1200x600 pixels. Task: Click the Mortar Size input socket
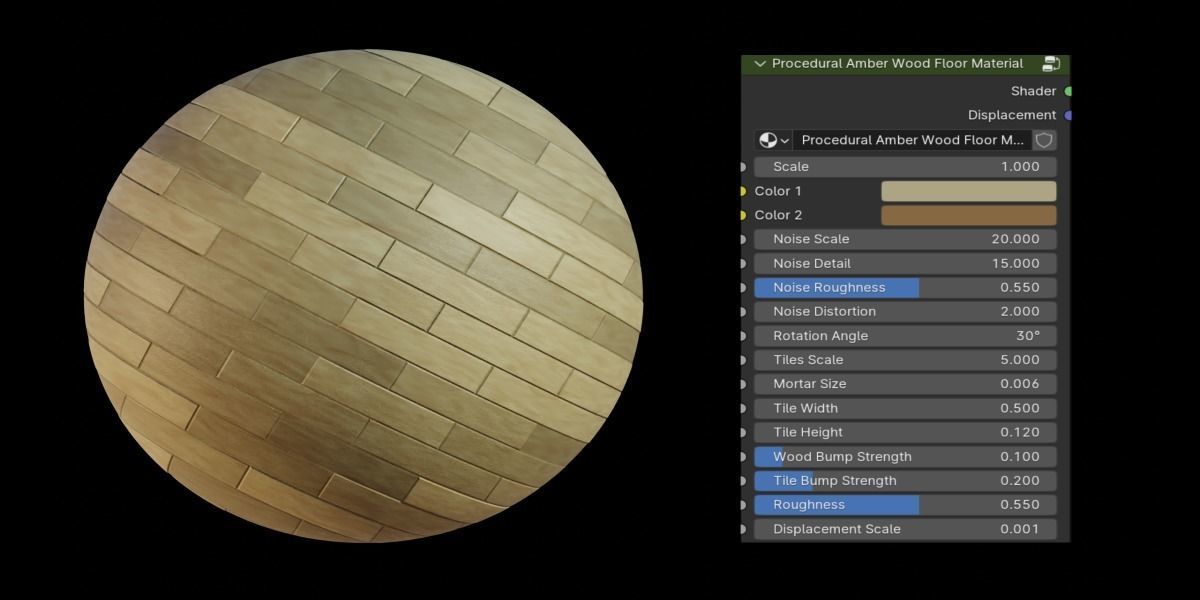742,384
